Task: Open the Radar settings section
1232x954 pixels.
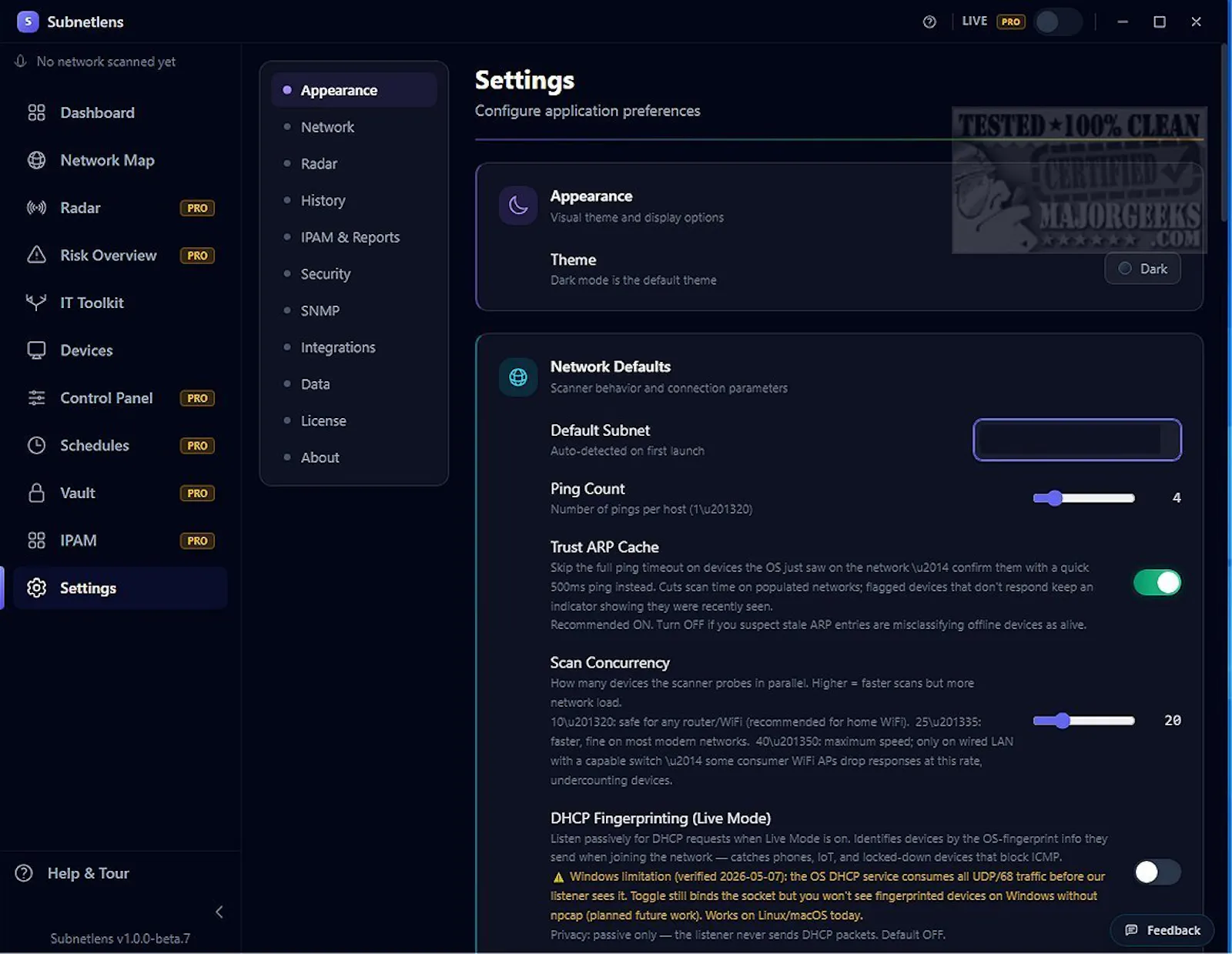Action: tap(354, 163)
